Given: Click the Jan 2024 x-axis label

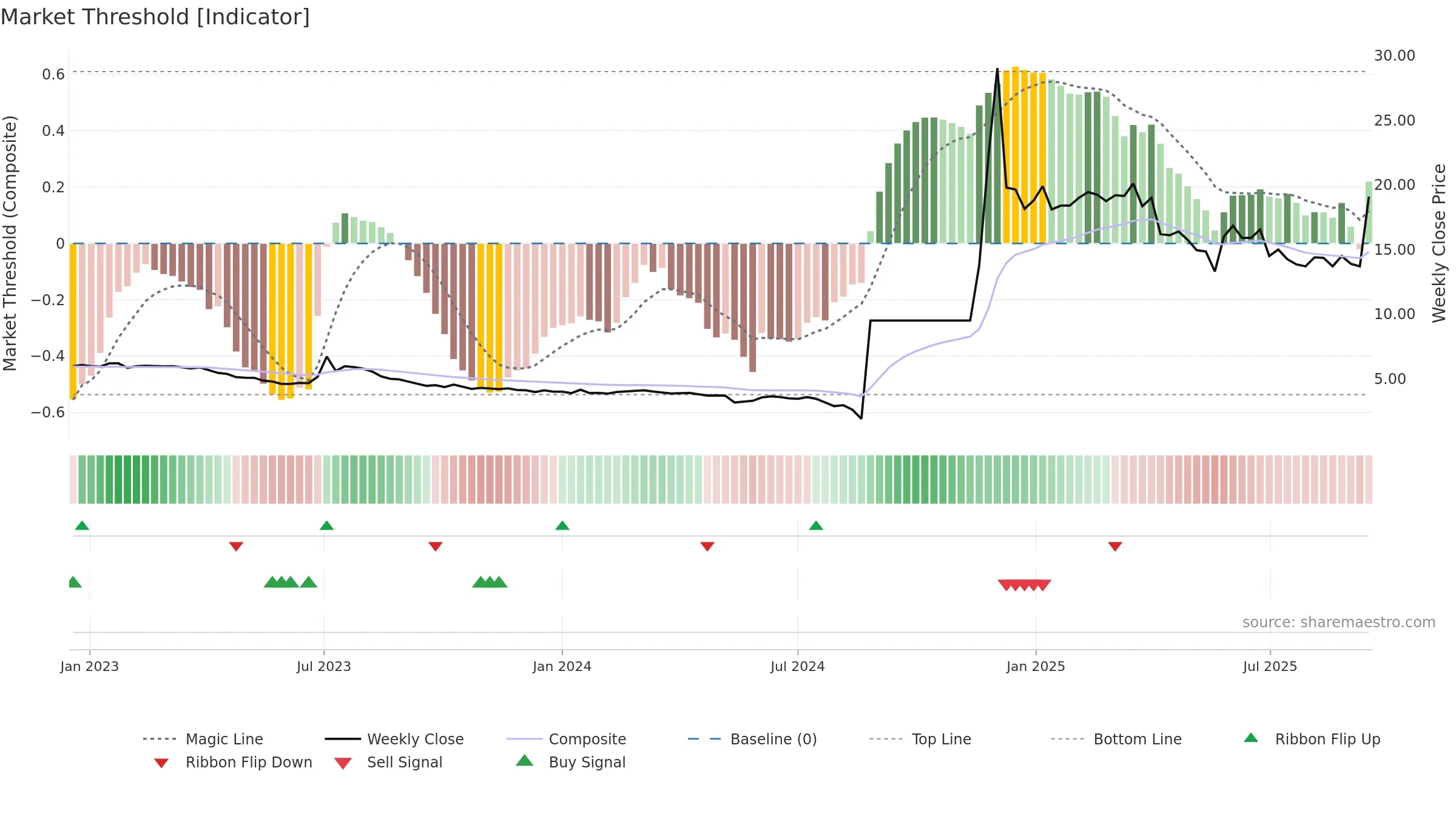Looking at the screenshot, I should (562, 666).
